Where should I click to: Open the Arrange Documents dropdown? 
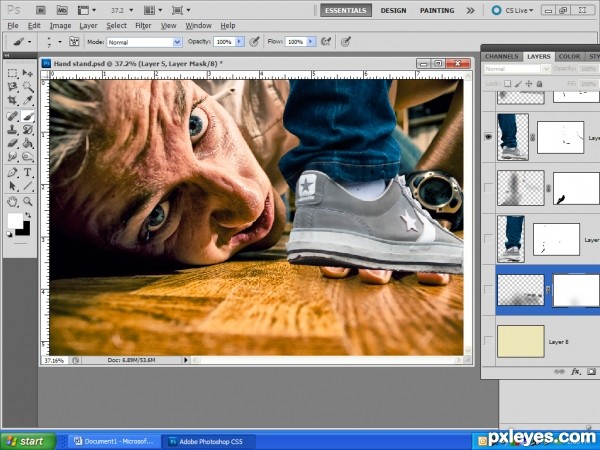(153, 10)
